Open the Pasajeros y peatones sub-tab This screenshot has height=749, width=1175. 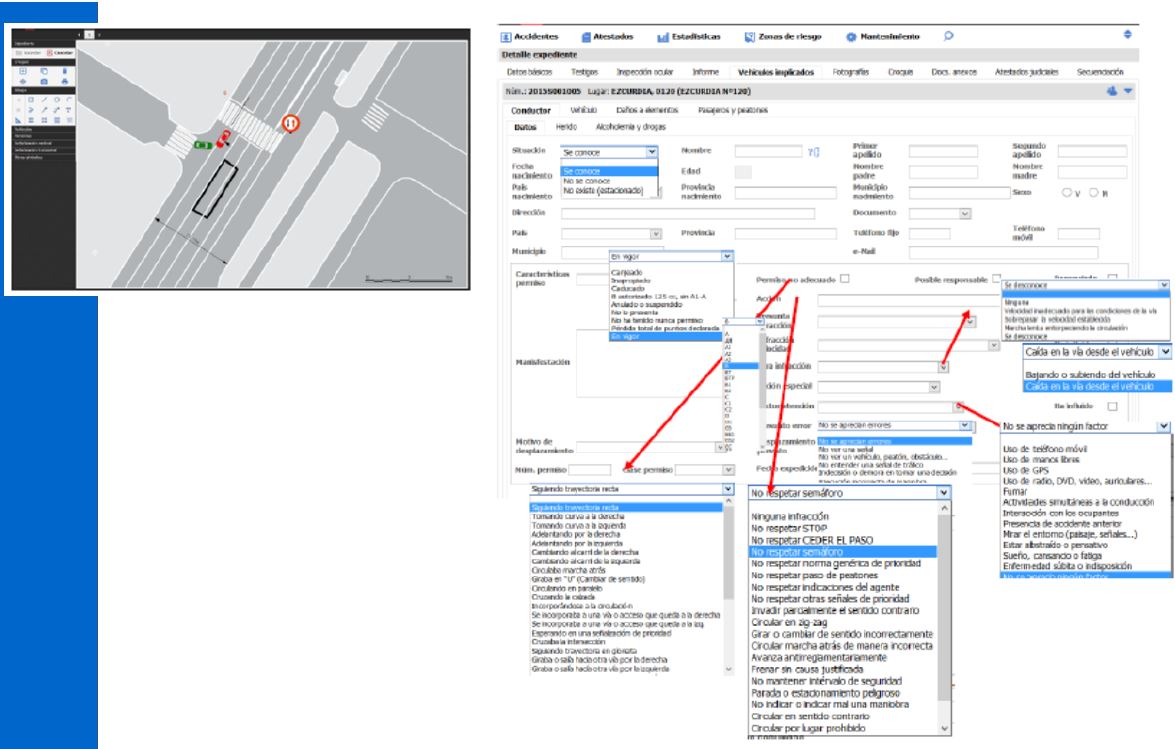[733, 110]
